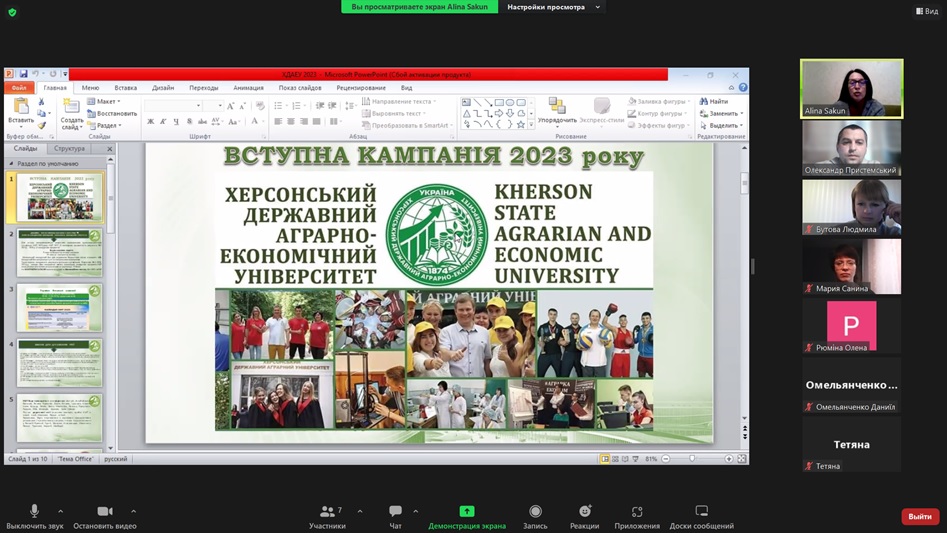947x533 pixels.
Task: Collapse the Раздел по умолчанию section
Action: pyautogui.click(x=11, y=164)
